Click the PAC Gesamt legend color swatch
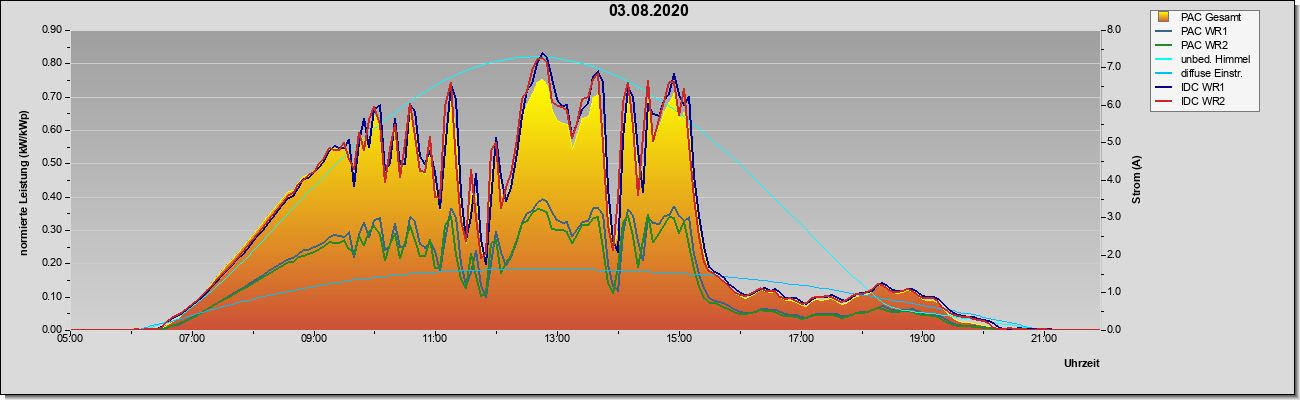The height and width of the screenshot is (400, 1300). click(x=1166, y=17)
